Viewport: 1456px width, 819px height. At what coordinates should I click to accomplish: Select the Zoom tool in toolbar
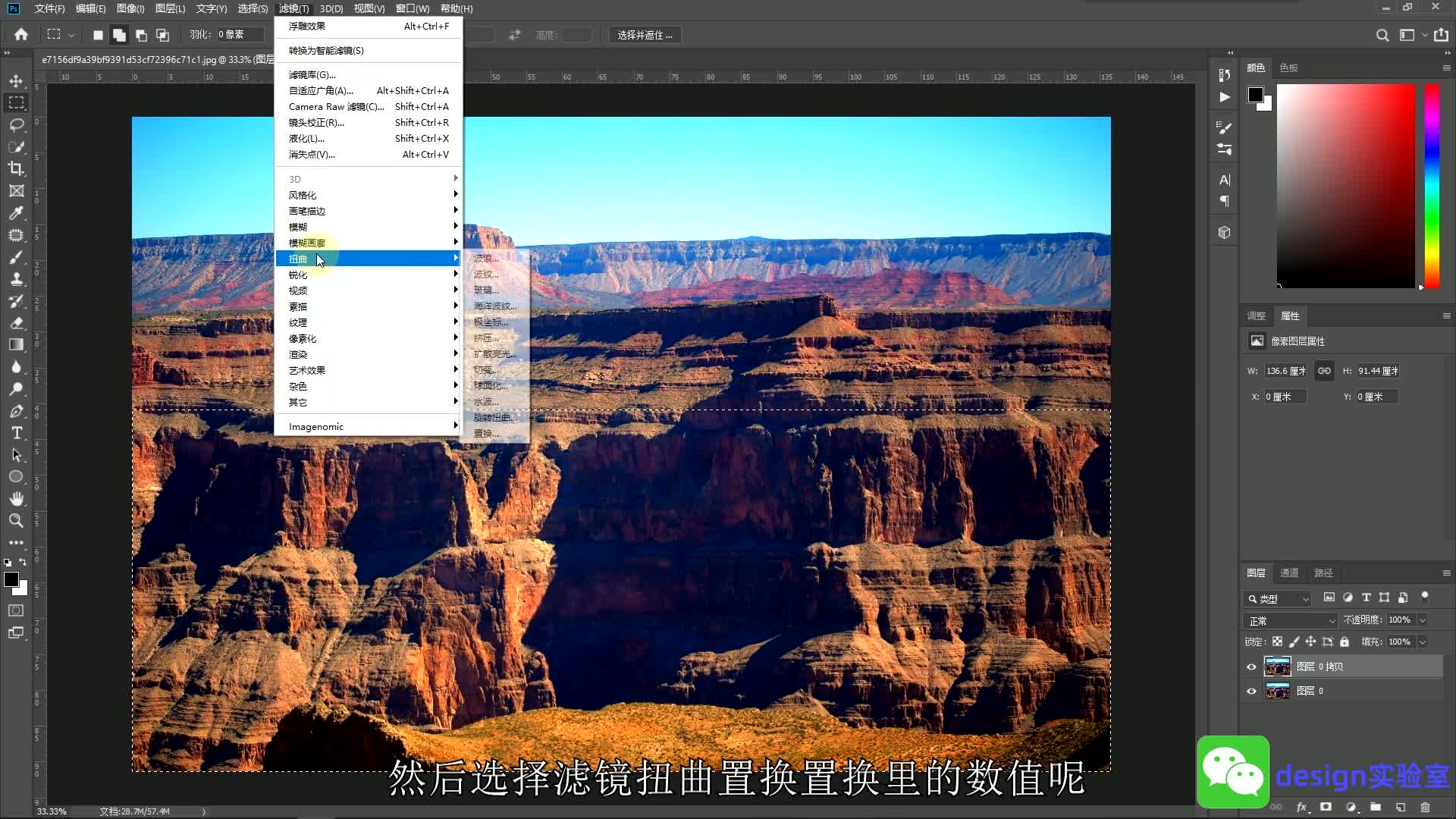[x=16, y=521]
